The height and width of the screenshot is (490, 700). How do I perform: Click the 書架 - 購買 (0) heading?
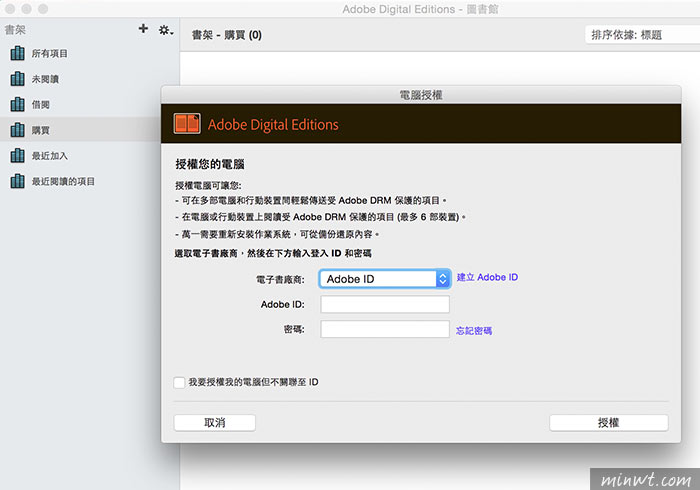(x=227, y=35)
